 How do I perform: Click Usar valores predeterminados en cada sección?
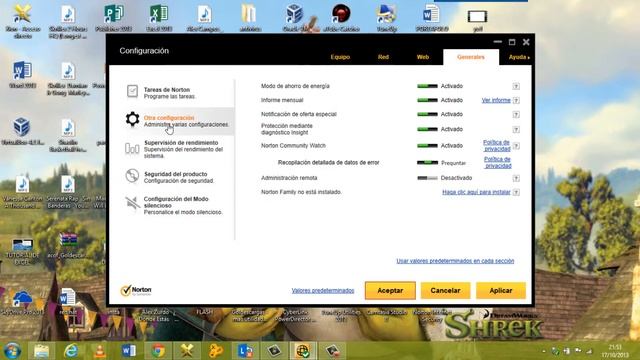455,261
